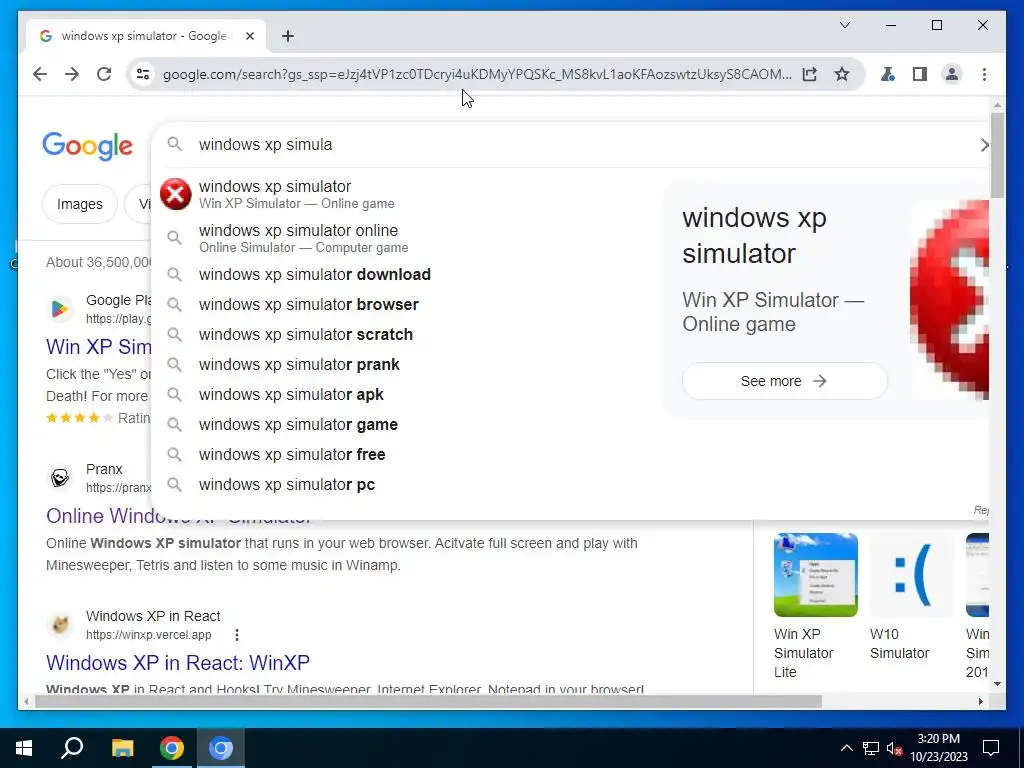The width and height of the screenshot is (1024, 768).
Task: Open the Google Play result favicon
Action: (59, 309)
